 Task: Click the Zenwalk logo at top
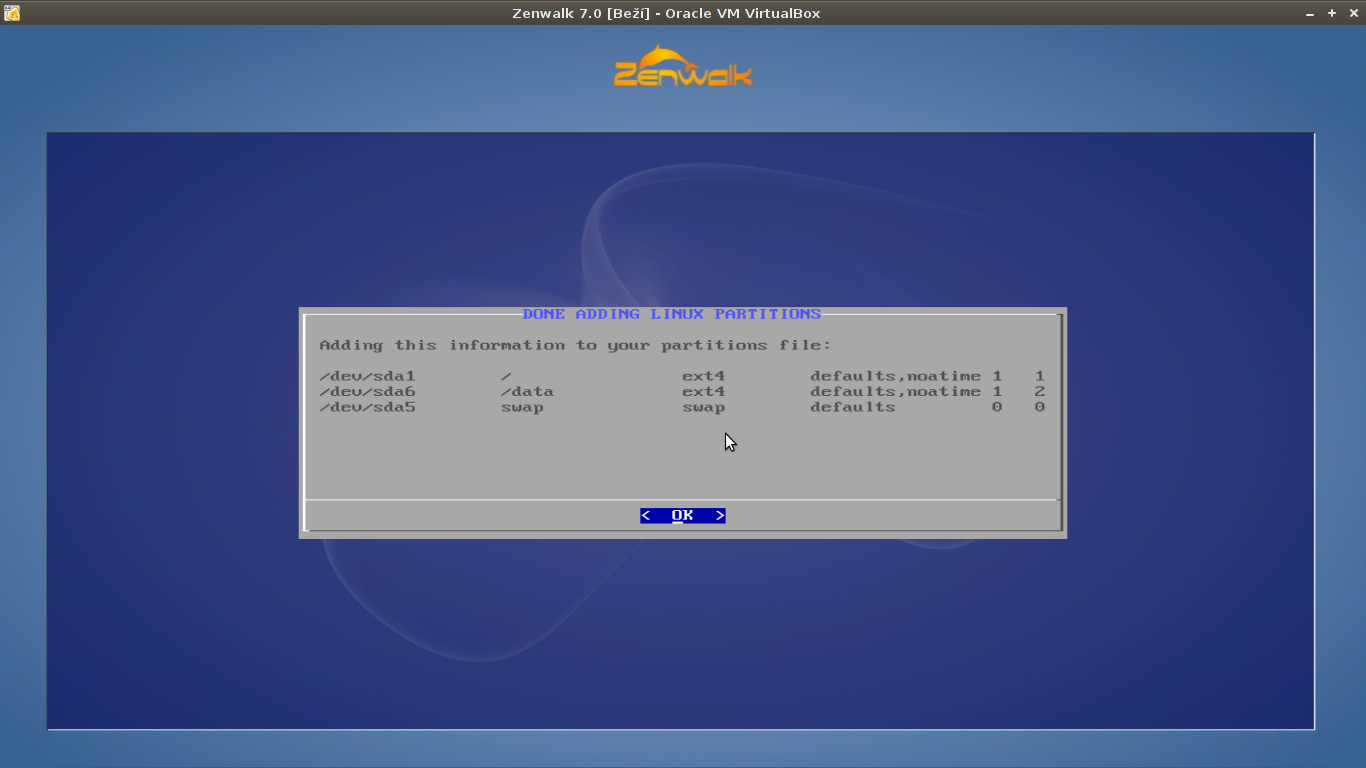(683, 66)
